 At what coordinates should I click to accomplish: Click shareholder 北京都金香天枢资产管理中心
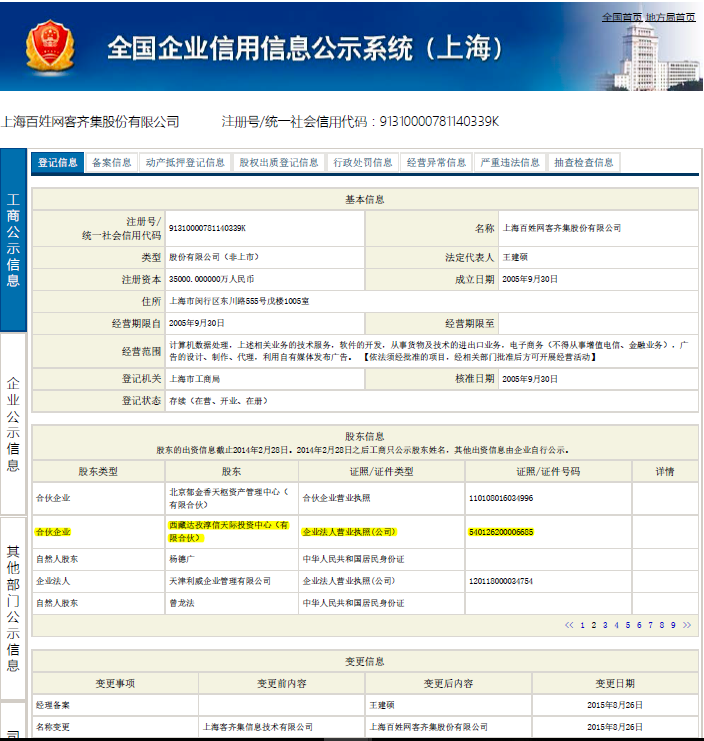click(x=229, y=499)
